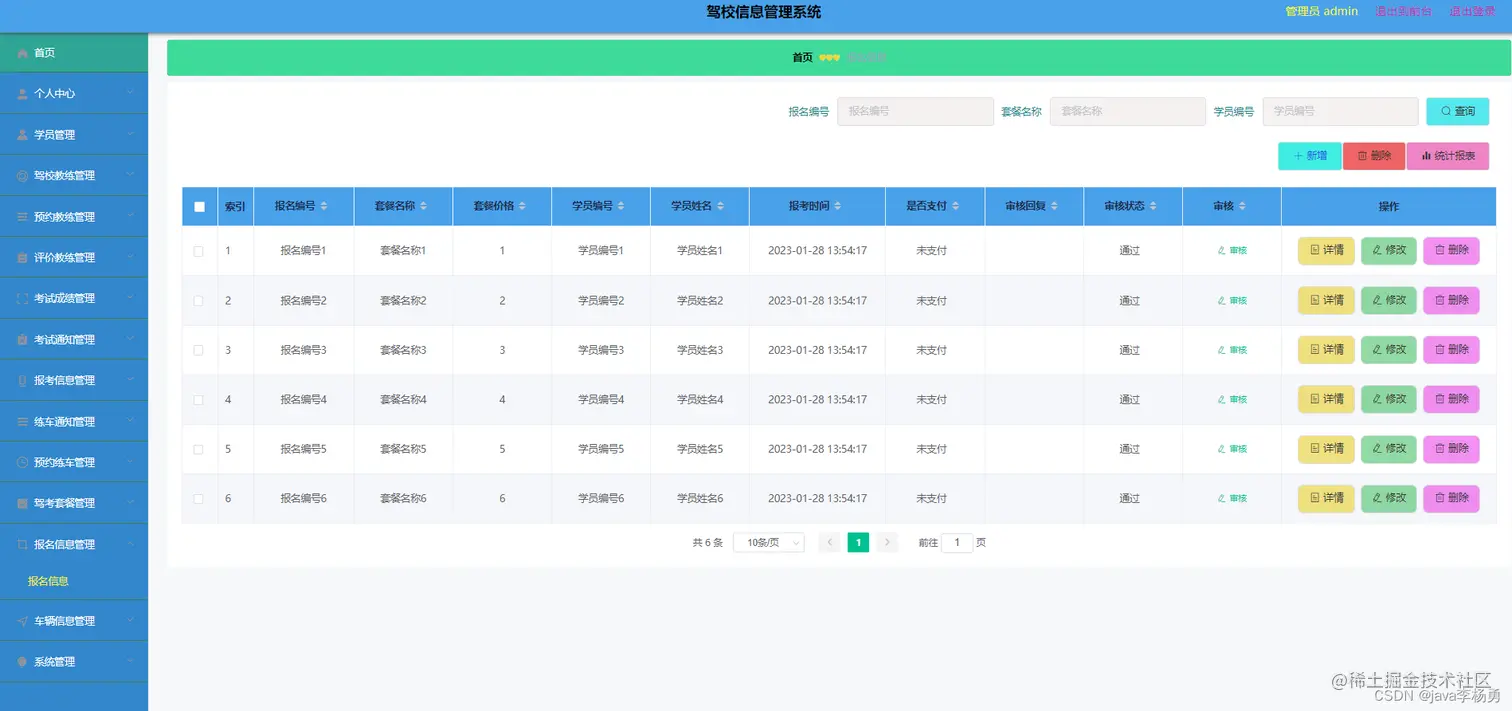Viewport: 1512px width, 711px height.
Task: Click the icon beside 学员管理
Action: [x=22, y=135]
